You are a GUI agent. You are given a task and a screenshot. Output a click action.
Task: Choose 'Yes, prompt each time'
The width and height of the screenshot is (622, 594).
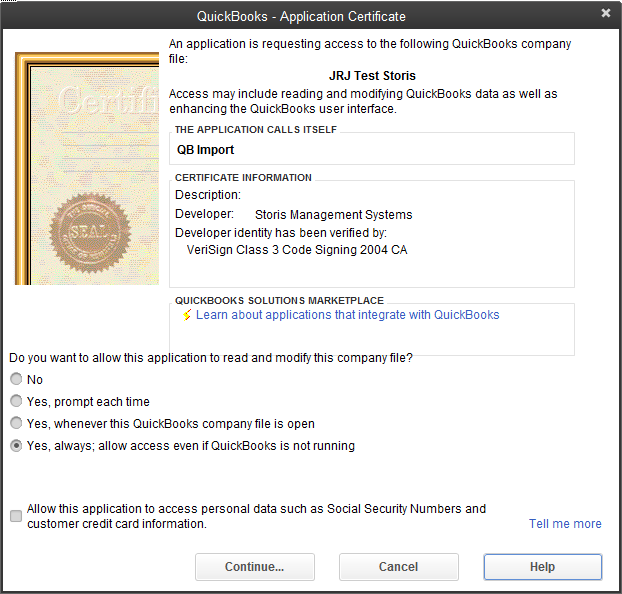[x=16, y=402]
